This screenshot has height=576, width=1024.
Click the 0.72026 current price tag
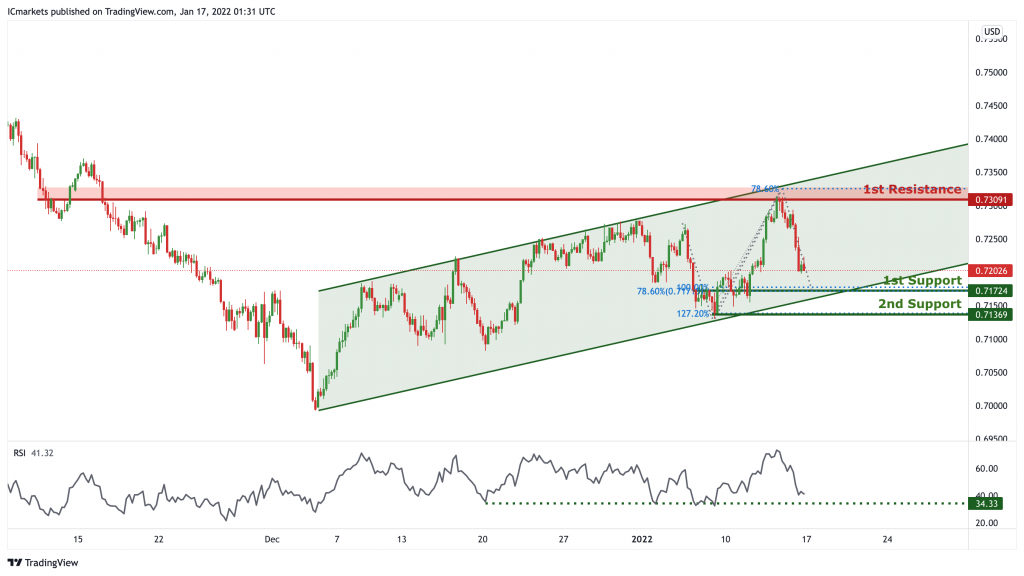991,270
